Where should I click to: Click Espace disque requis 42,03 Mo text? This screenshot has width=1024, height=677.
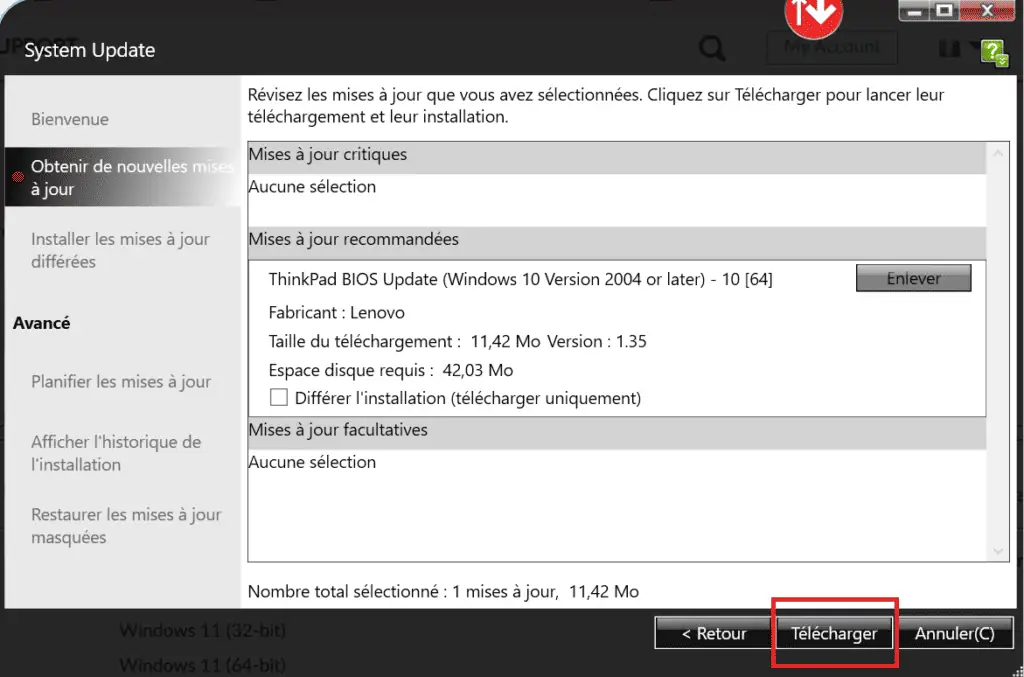coord(391,370)
